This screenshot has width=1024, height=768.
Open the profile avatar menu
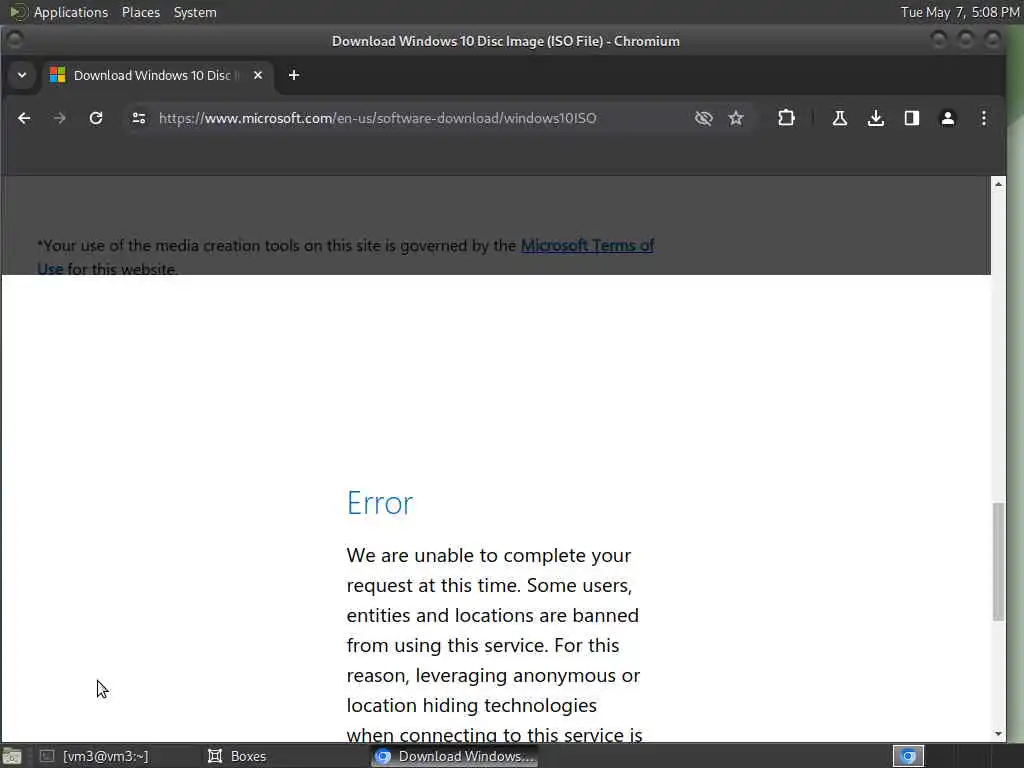click(948, 118)
